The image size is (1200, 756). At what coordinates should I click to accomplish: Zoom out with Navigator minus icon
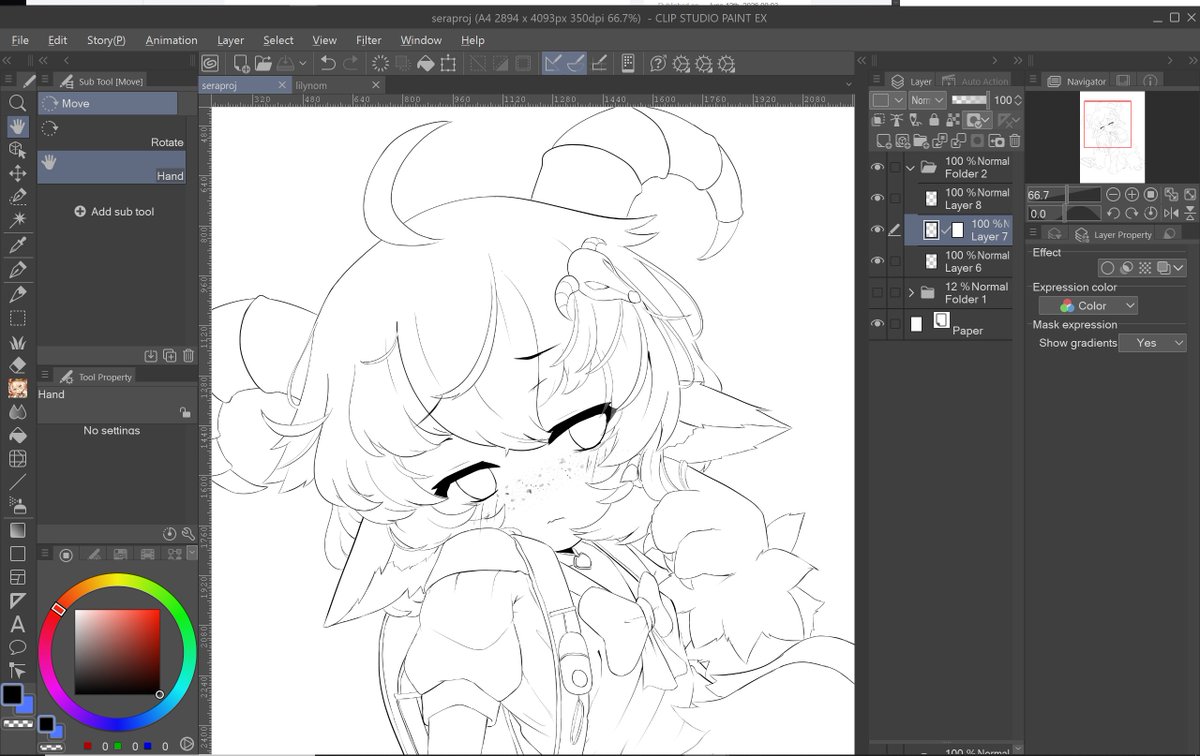[x=1113, y=194]
